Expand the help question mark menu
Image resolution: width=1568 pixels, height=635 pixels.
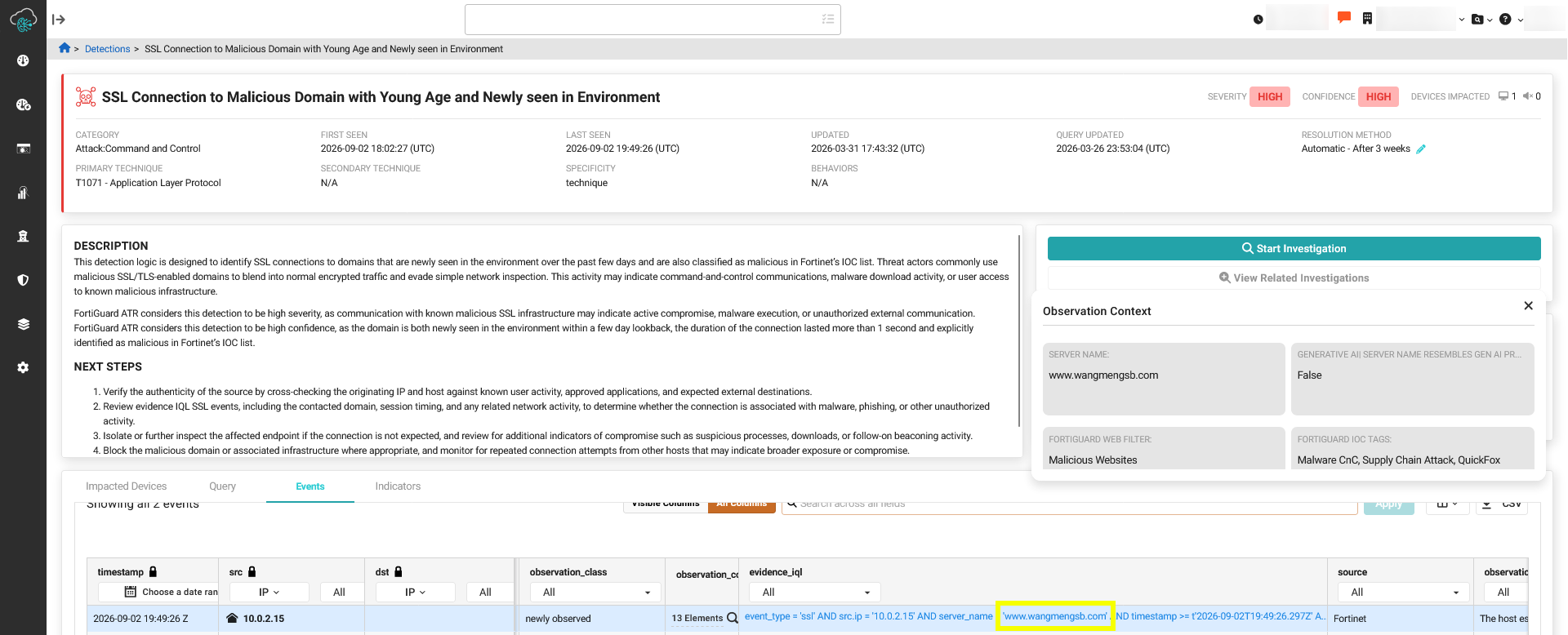coord(1512,20)
